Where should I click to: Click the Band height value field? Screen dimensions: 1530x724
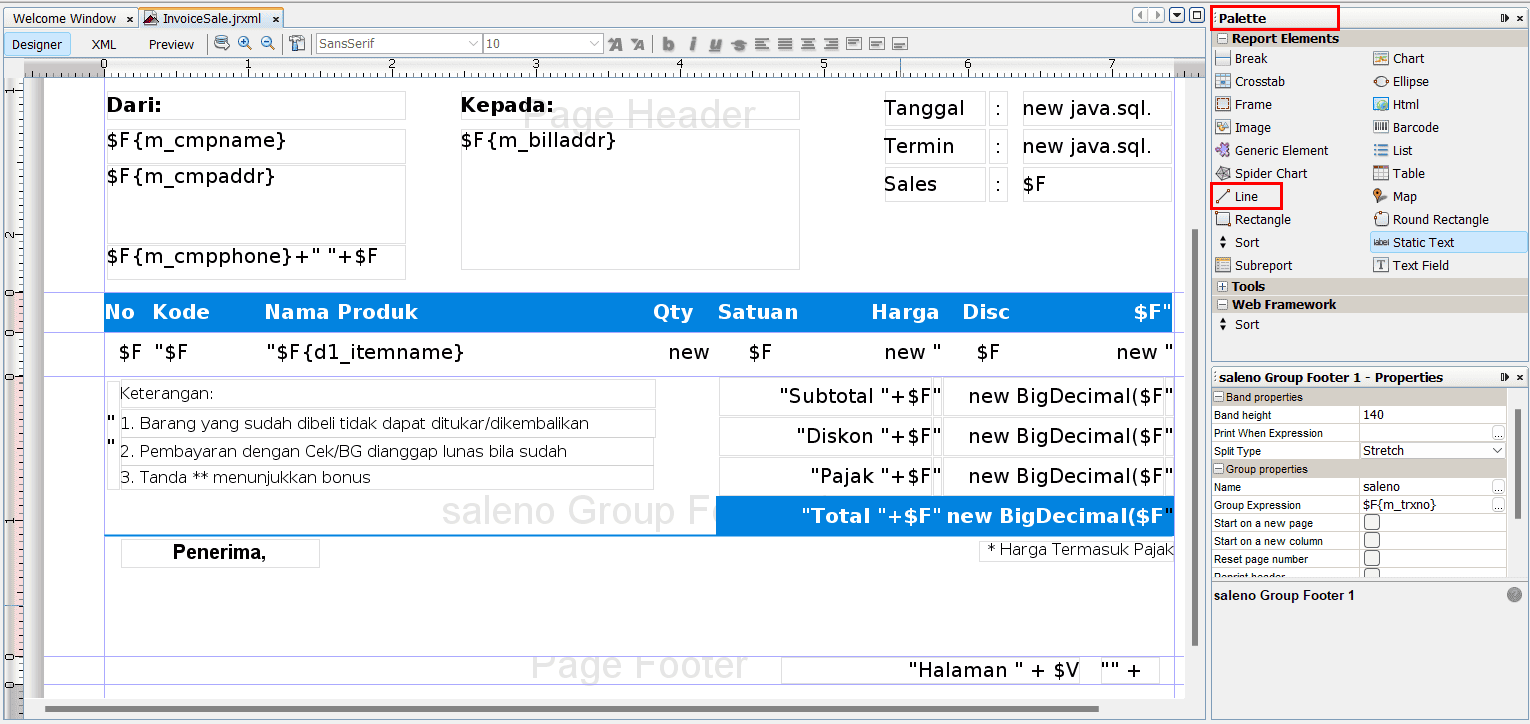point(1430,415)
